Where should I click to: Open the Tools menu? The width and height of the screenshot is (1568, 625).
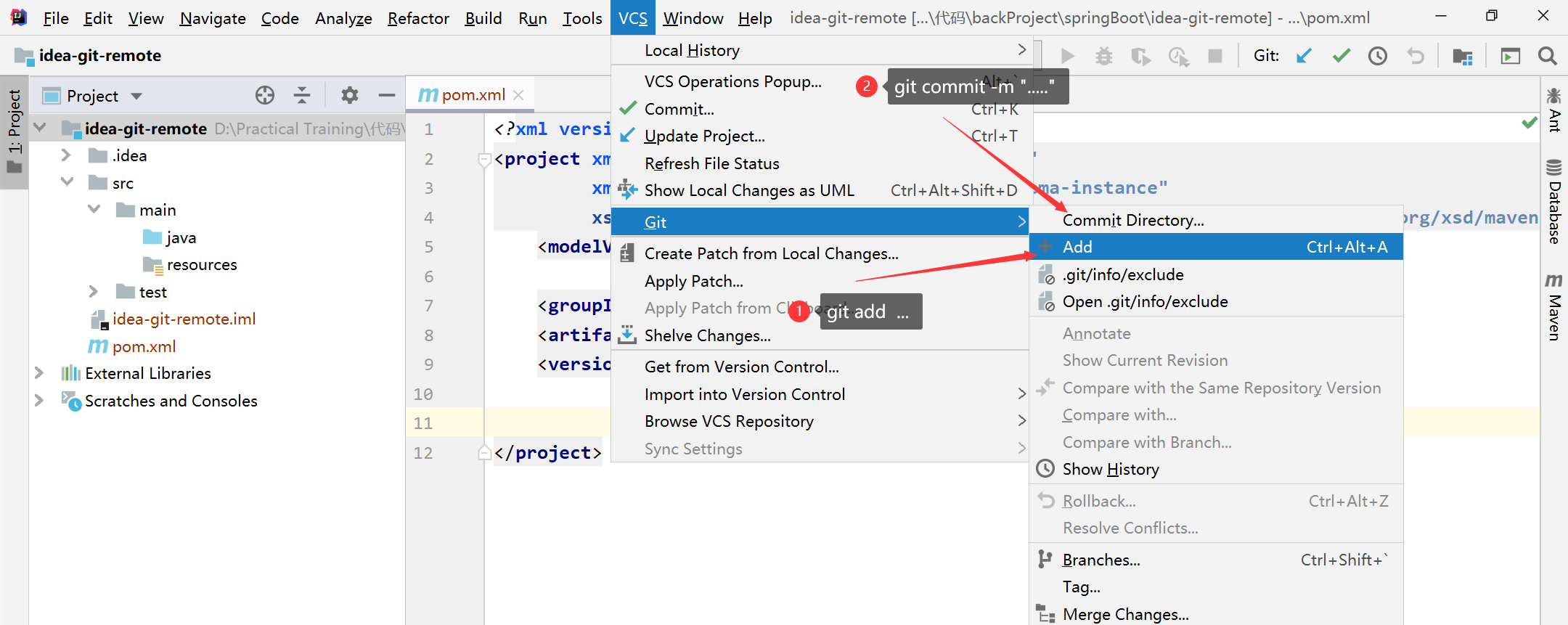pos(582,18)
